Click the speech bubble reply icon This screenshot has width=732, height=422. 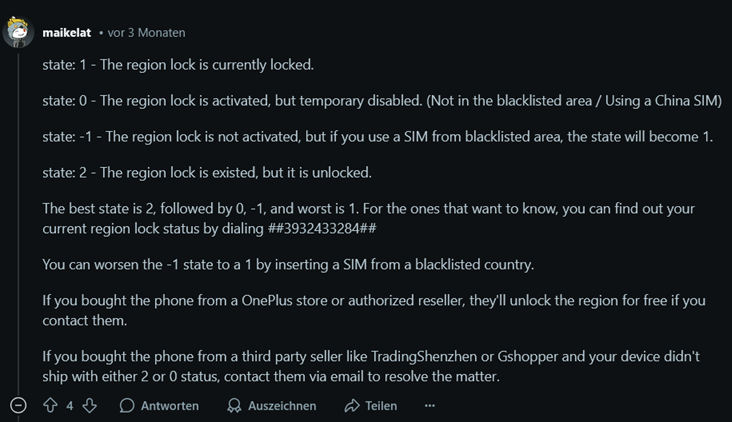[127, 405]
